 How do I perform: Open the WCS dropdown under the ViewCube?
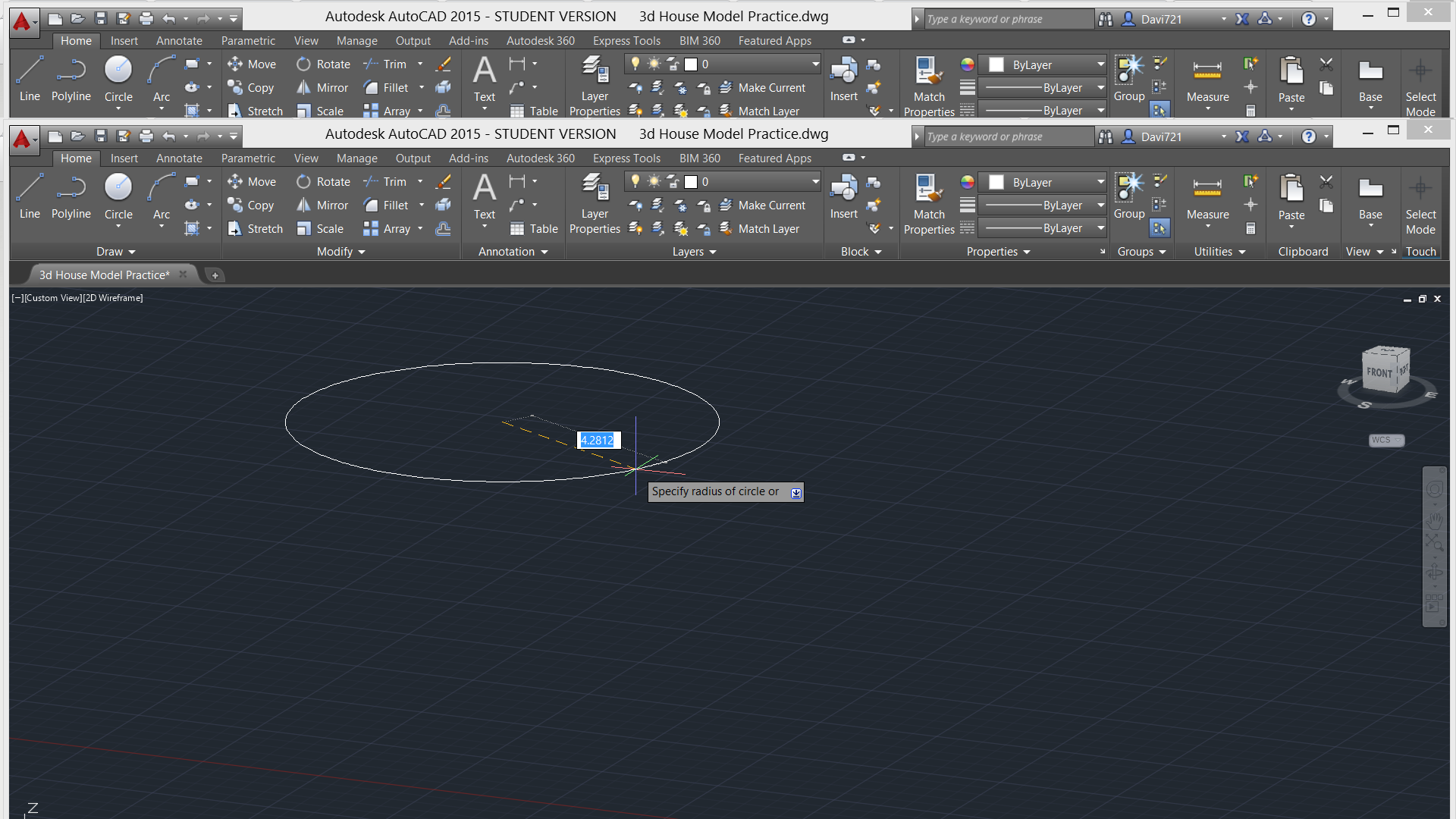click(1386, 440)
